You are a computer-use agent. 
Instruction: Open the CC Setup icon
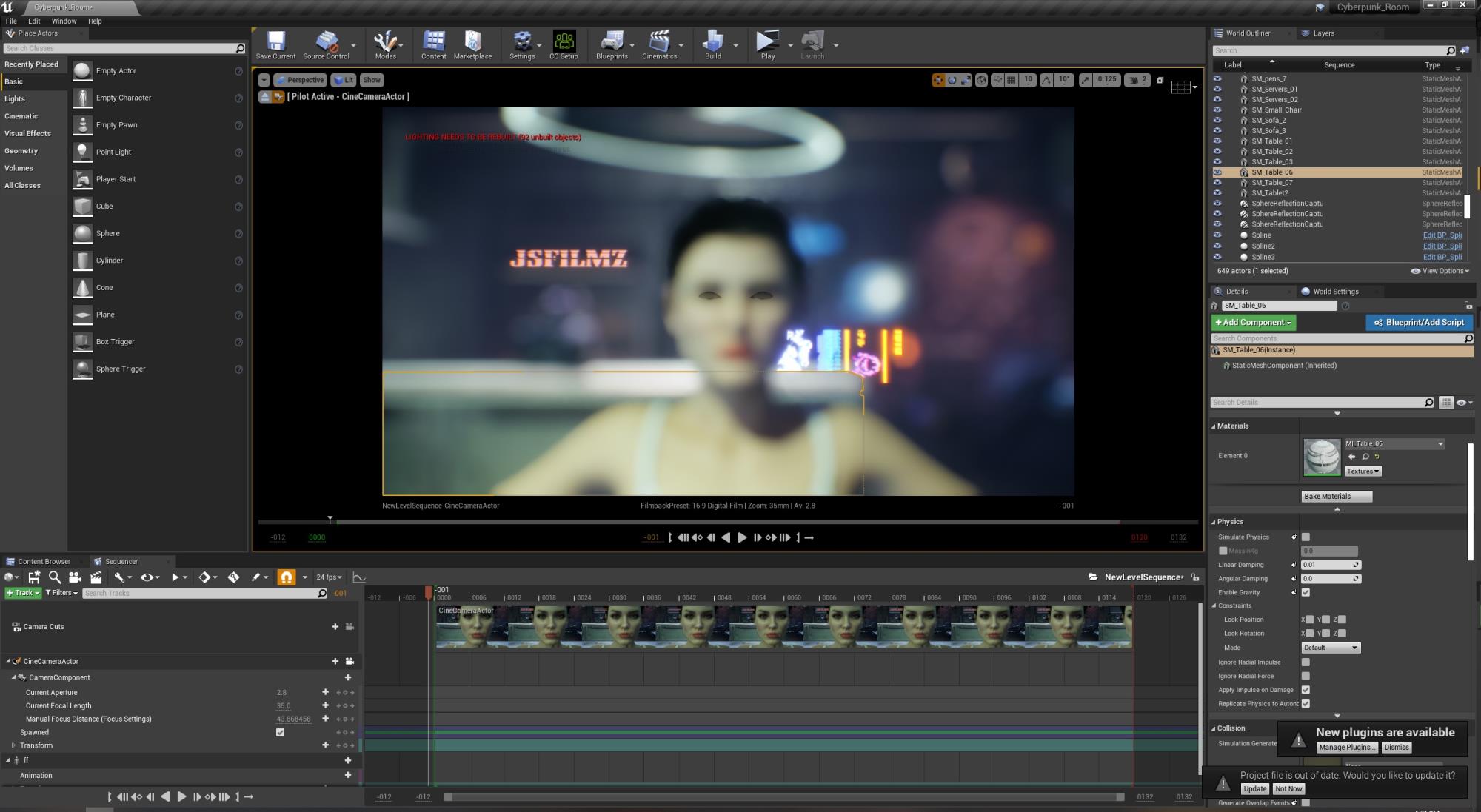click(564, 45)
